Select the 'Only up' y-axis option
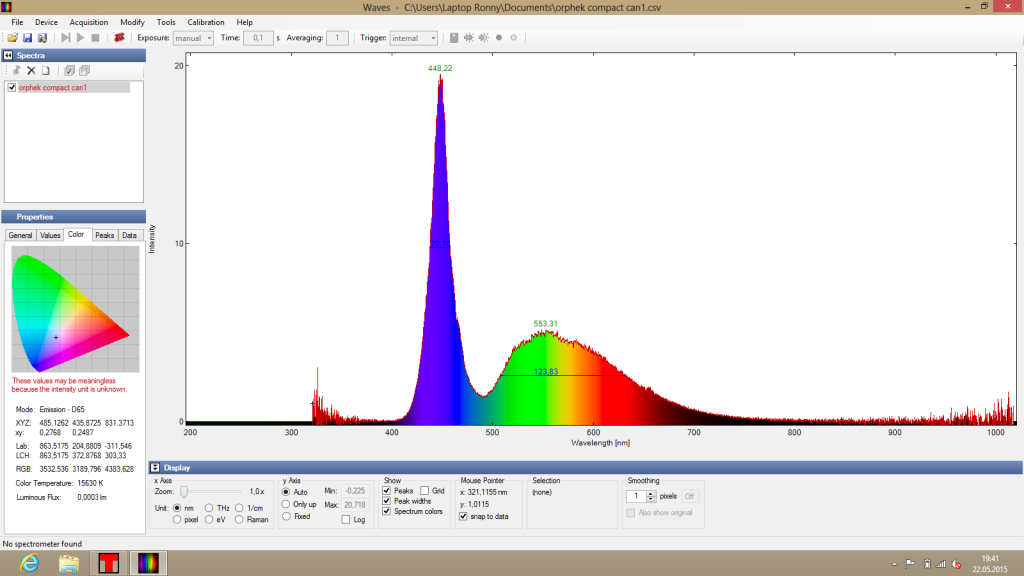This screenshot has width=1024, height=576. (x=286, y=504)
